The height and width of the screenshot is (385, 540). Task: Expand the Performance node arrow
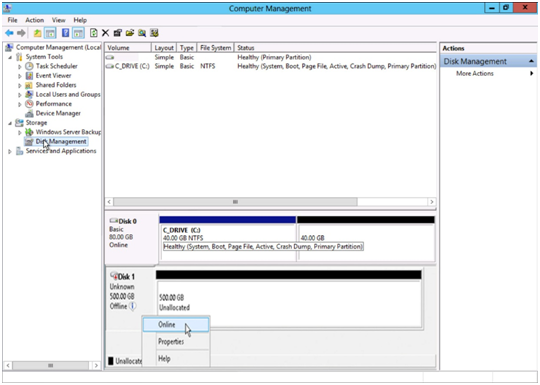pos(20,104)
